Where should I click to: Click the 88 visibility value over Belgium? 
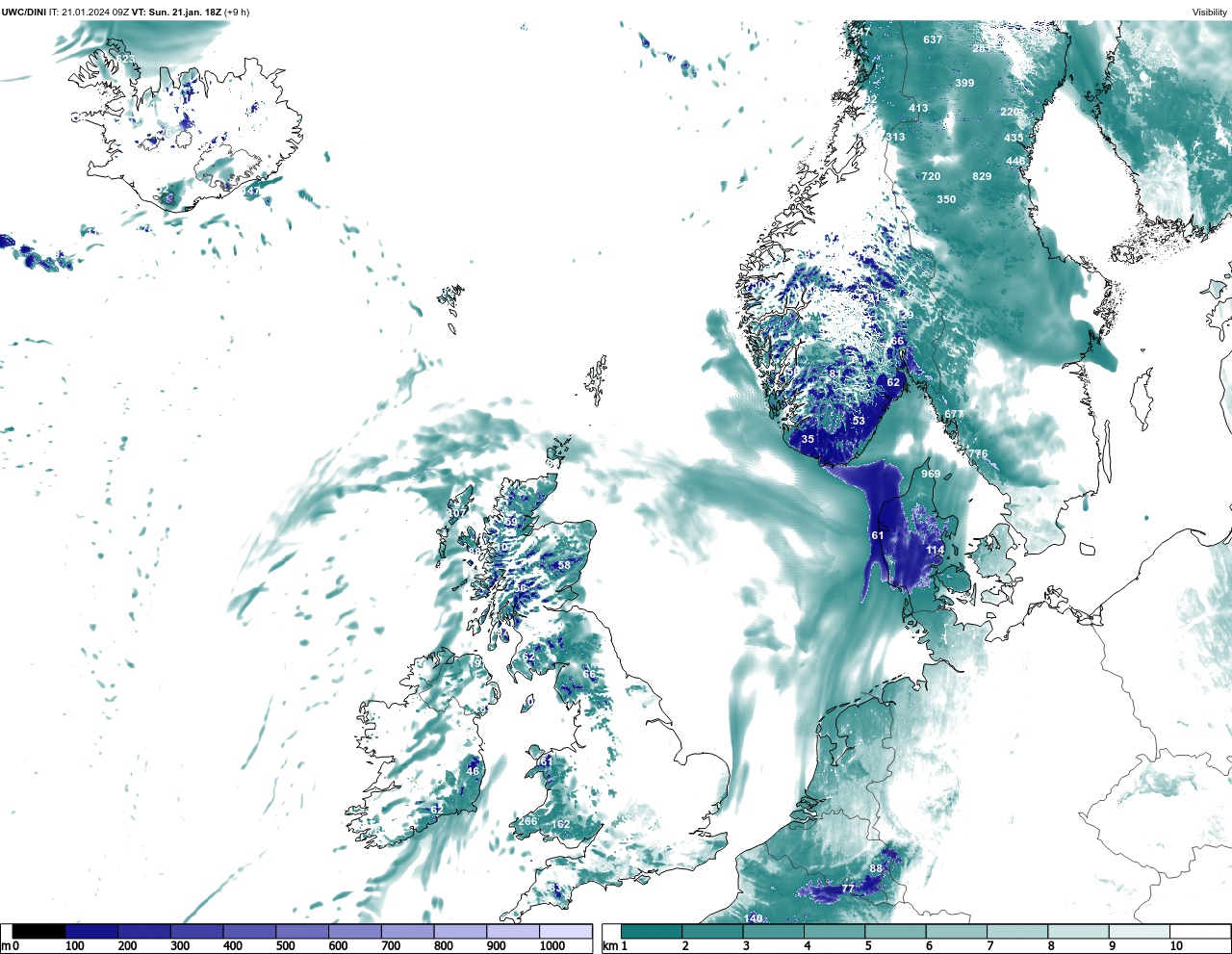876,868
